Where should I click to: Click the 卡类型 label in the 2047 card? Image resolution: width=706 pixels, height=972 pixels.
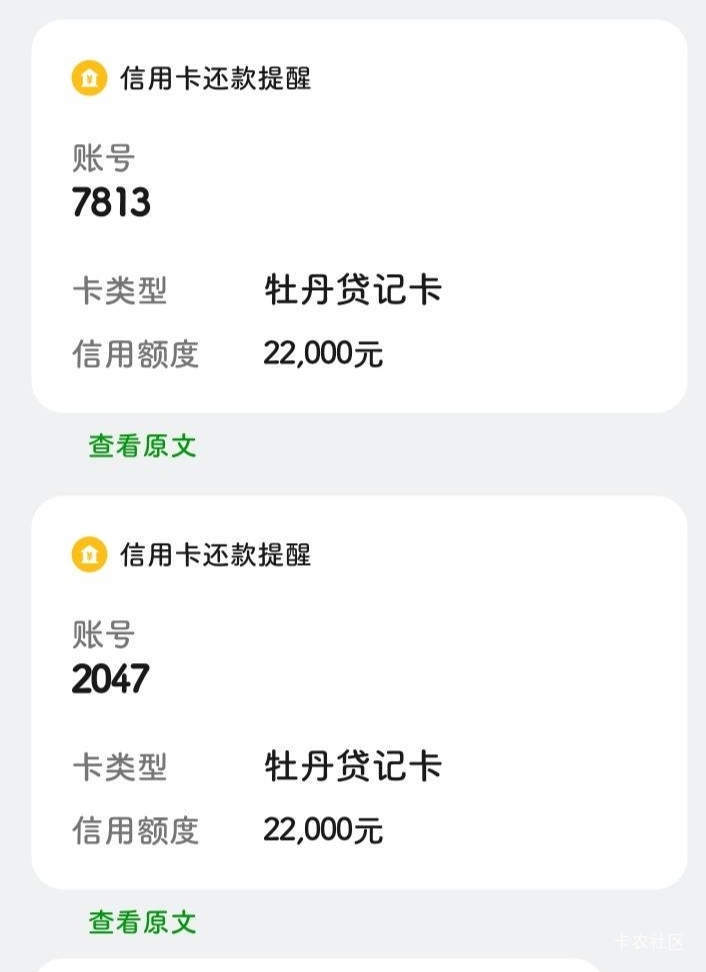click(119, 768)
